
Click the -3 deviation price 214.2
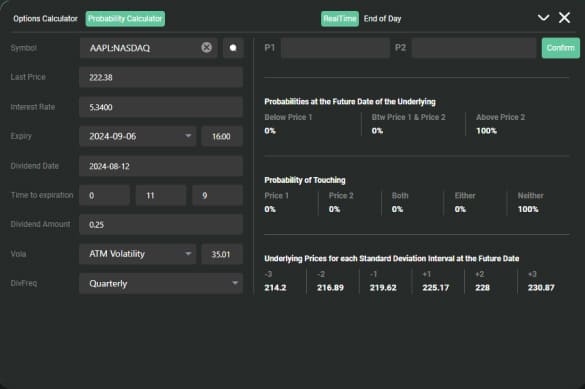[275, 288]
